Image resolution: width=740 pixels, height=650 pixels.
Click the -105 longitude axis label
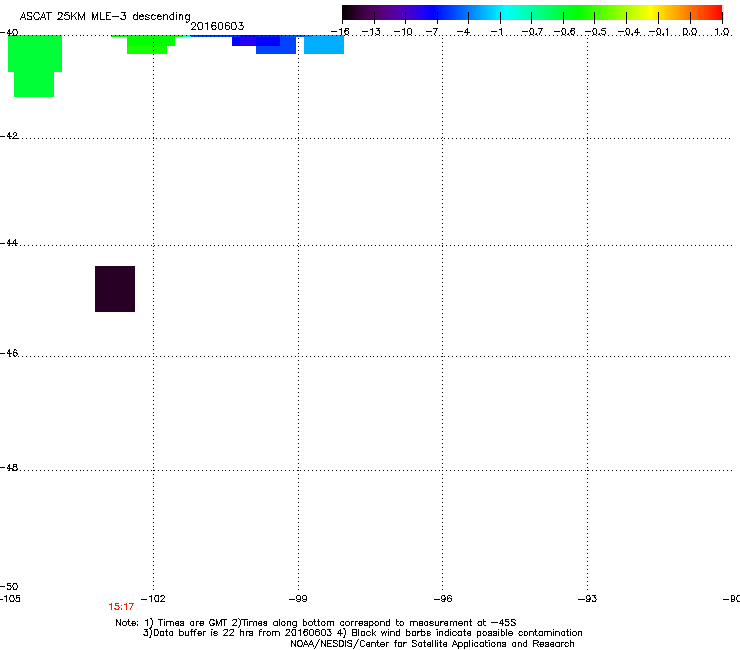pos(10,599)
